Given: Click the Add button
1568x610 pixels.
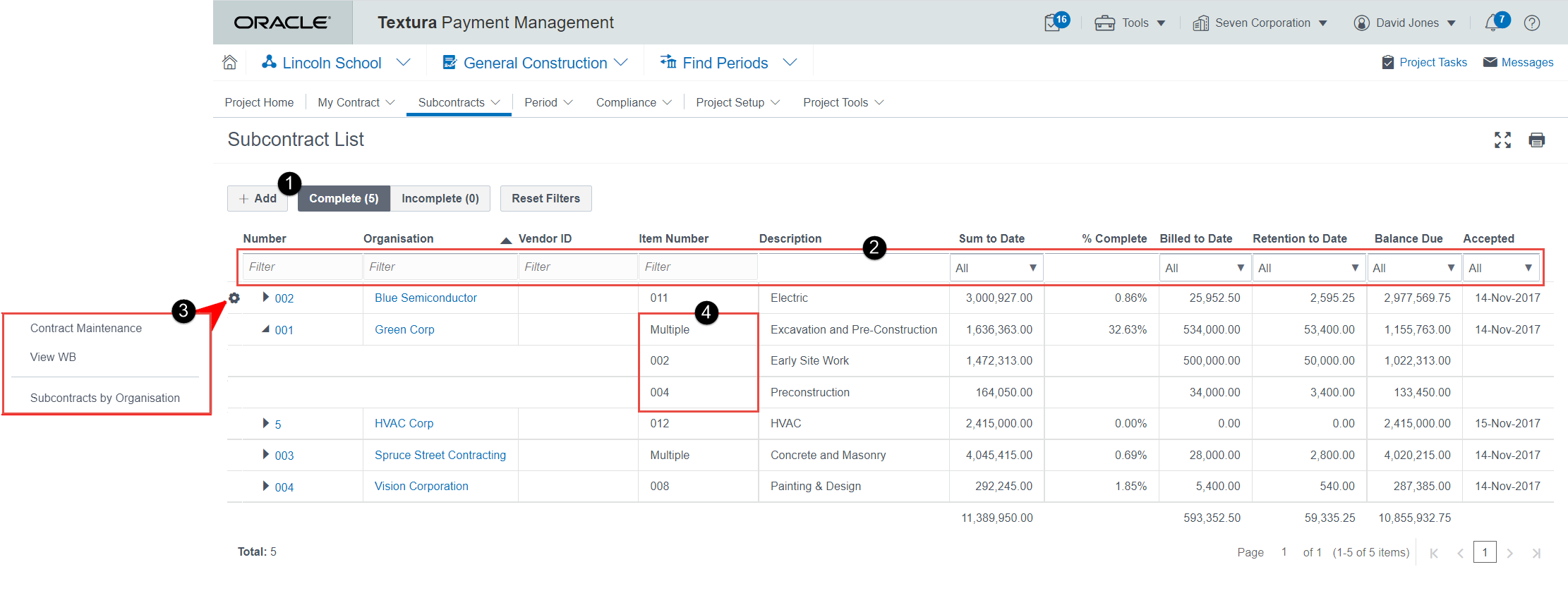Looking at the screenshot, I should [x=258, y=198].
